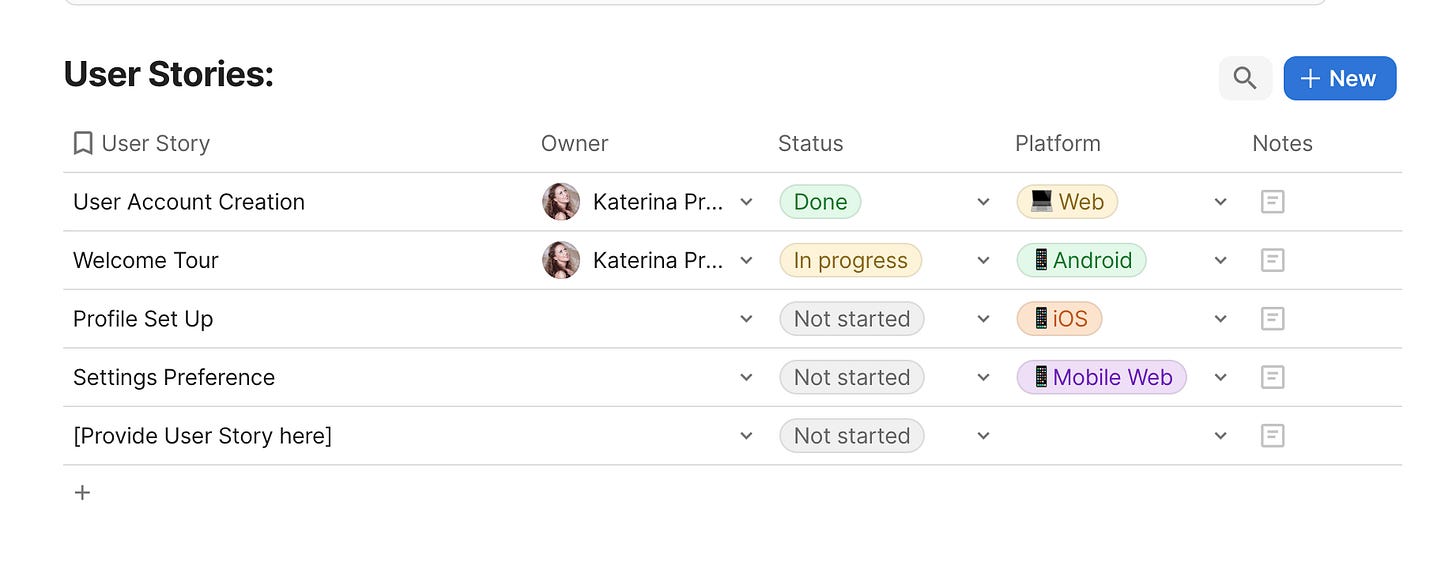Expand platform dropdown for Provide User Story row

[x=1220, y=436]
